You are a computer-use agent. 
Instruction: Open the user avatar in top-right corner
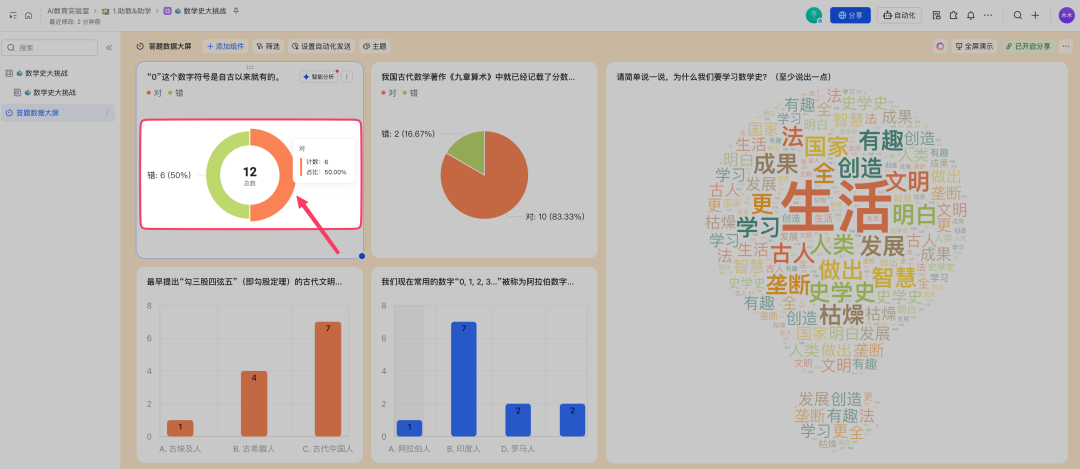point(1066,15)
